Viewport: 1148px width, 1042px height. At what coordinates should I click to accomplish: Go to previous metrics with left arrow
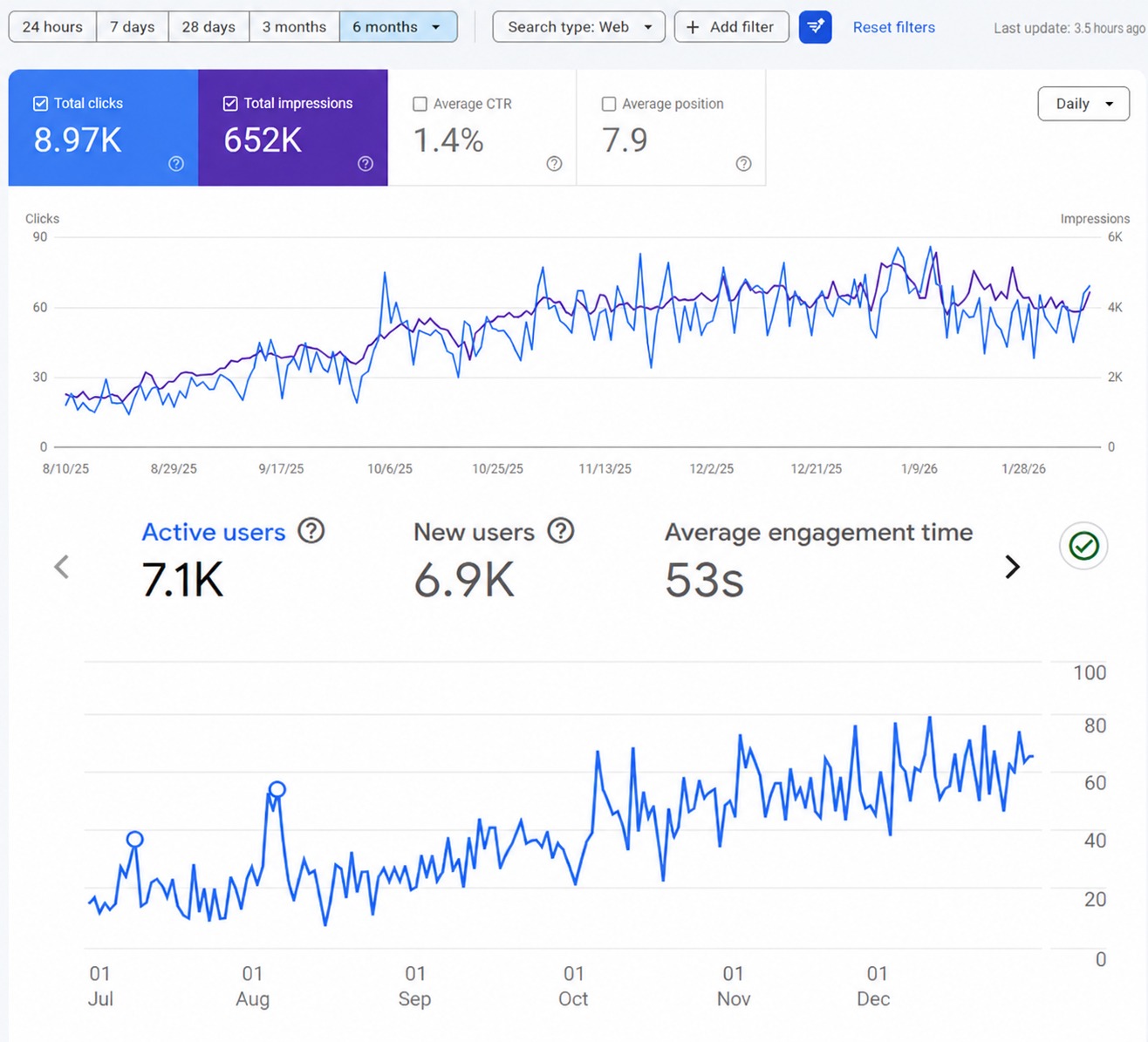61,567
